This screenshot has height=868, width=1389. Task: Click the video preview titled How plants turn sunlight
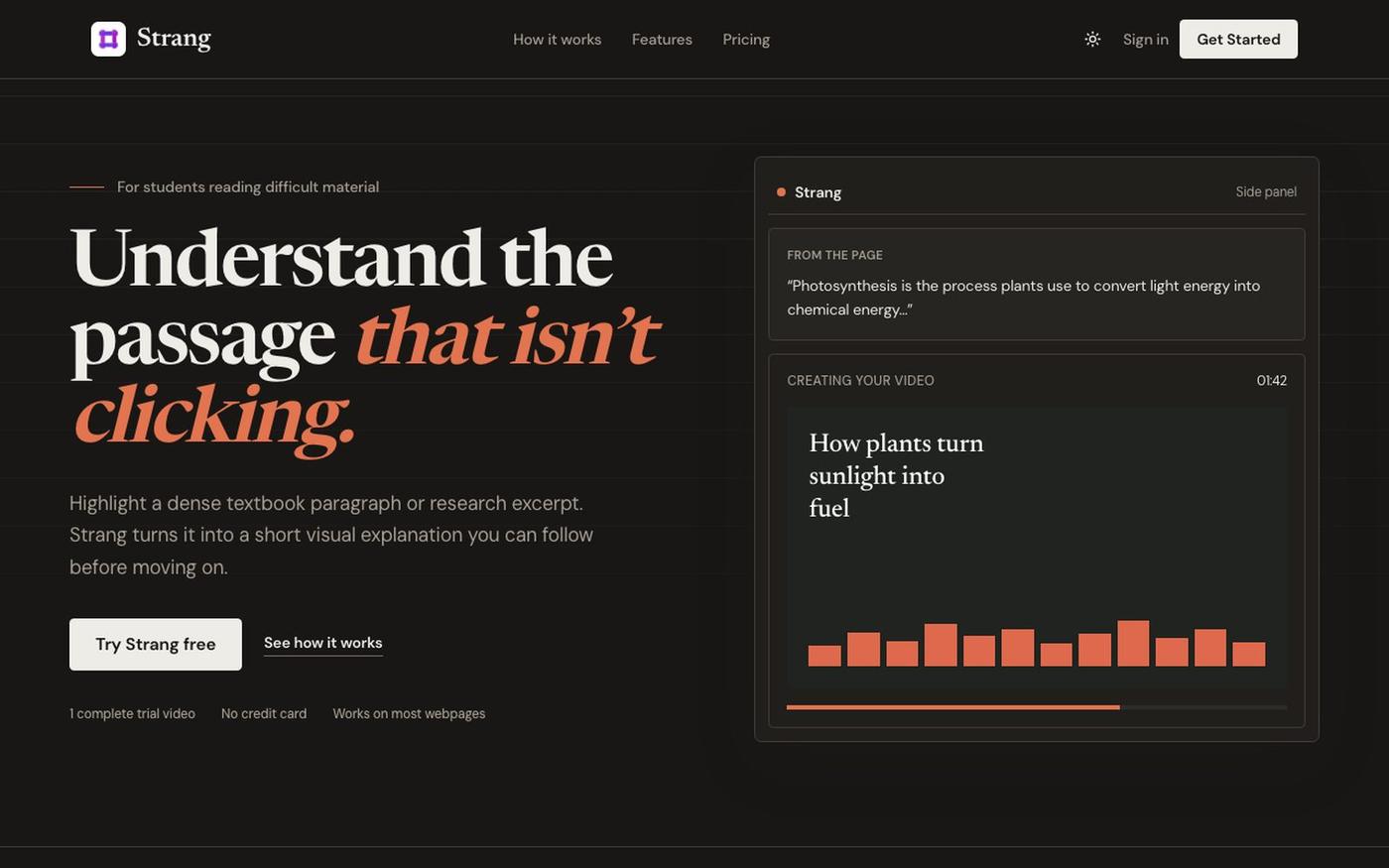click(x=1037, y=549)
